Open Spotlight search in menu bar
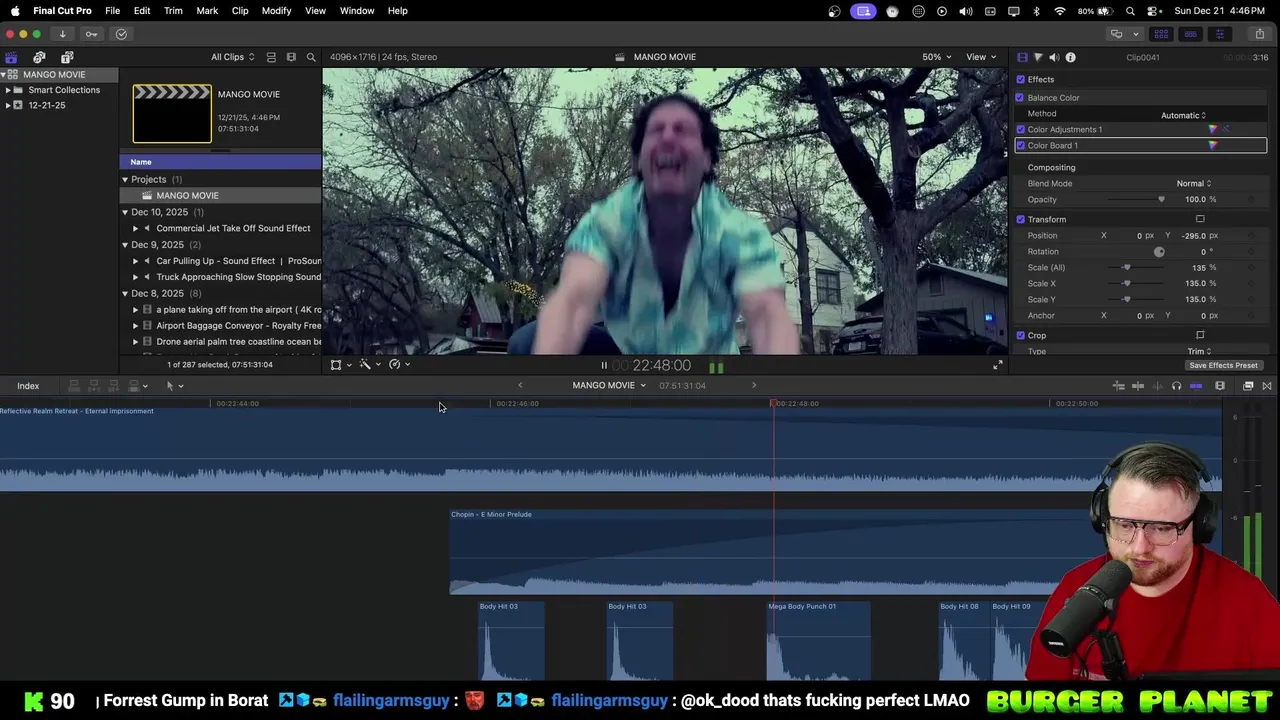This screenshot has width=1280, height=720. point(1130,11)
